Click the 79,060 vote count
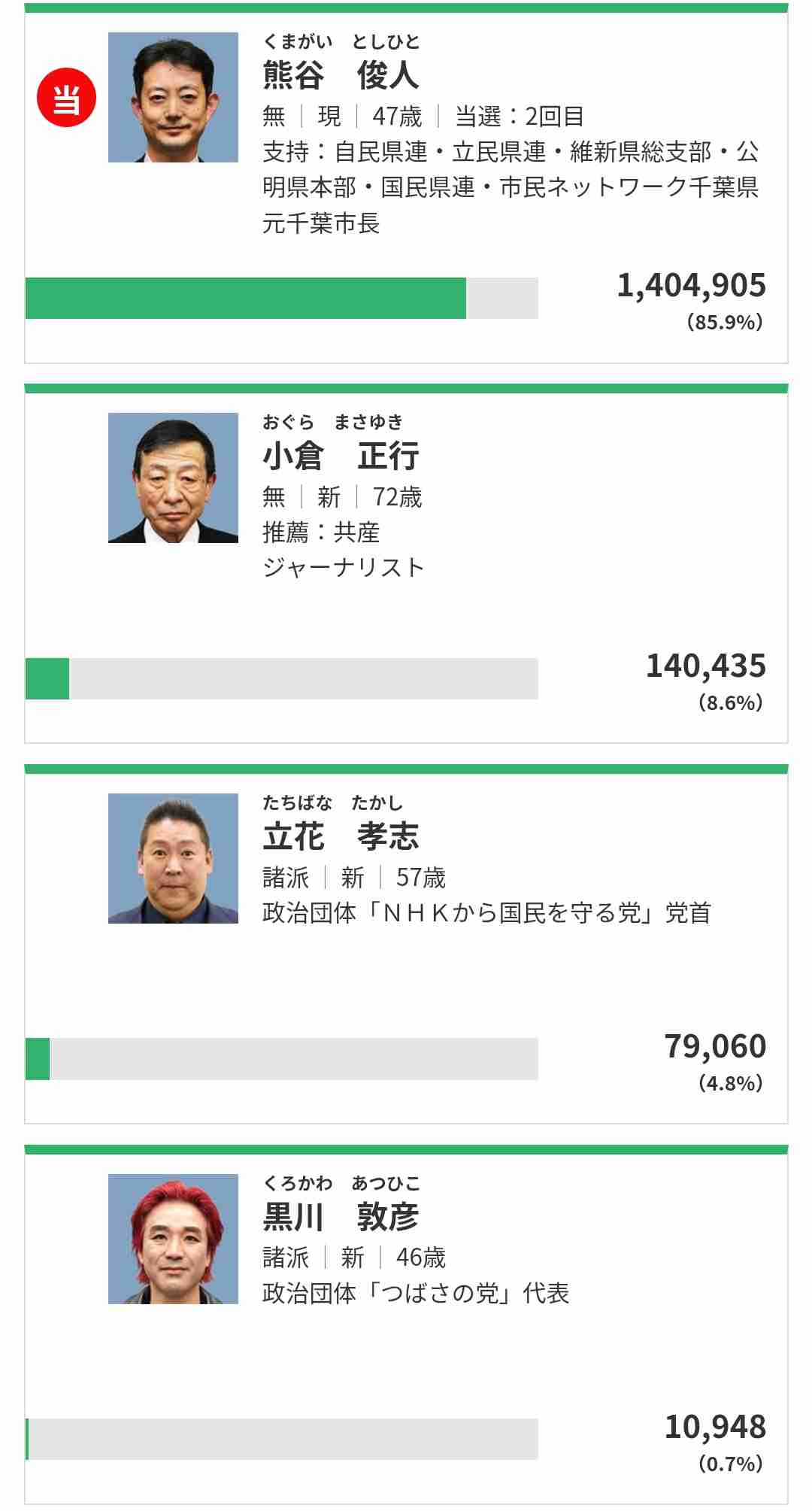This screenshot has height=1511, width=812. (715, 1046)
